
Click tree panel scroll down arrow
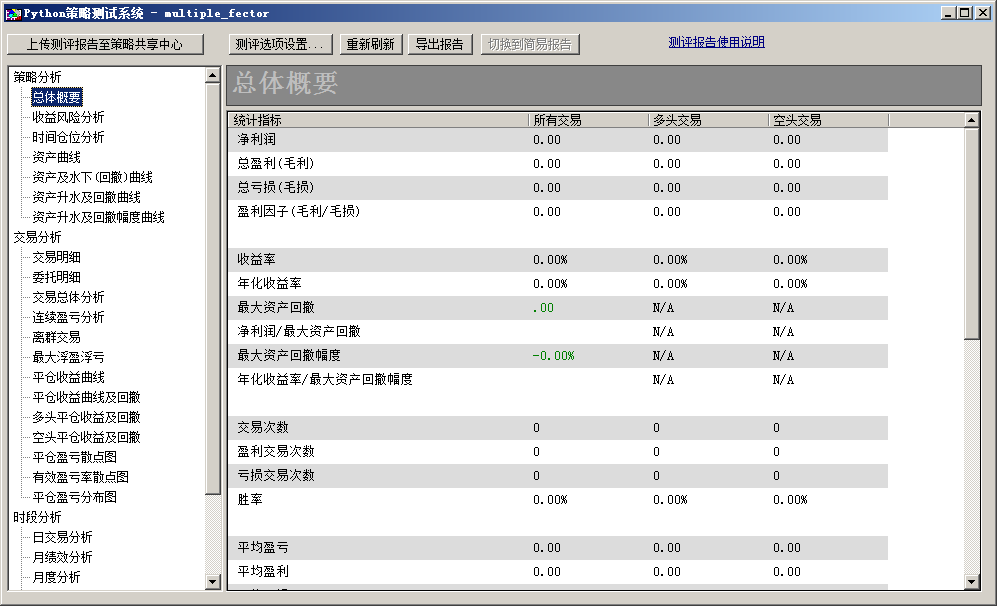(x=212, y=581)
